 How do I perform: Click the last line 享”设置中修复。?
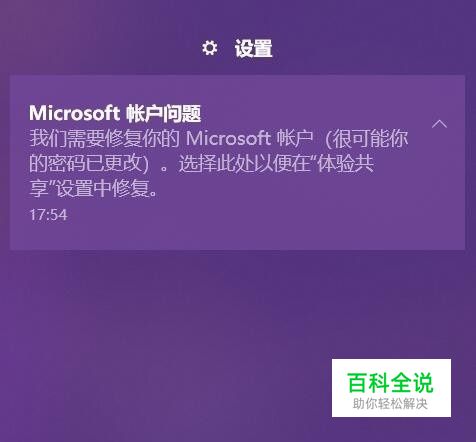[93, 189]
